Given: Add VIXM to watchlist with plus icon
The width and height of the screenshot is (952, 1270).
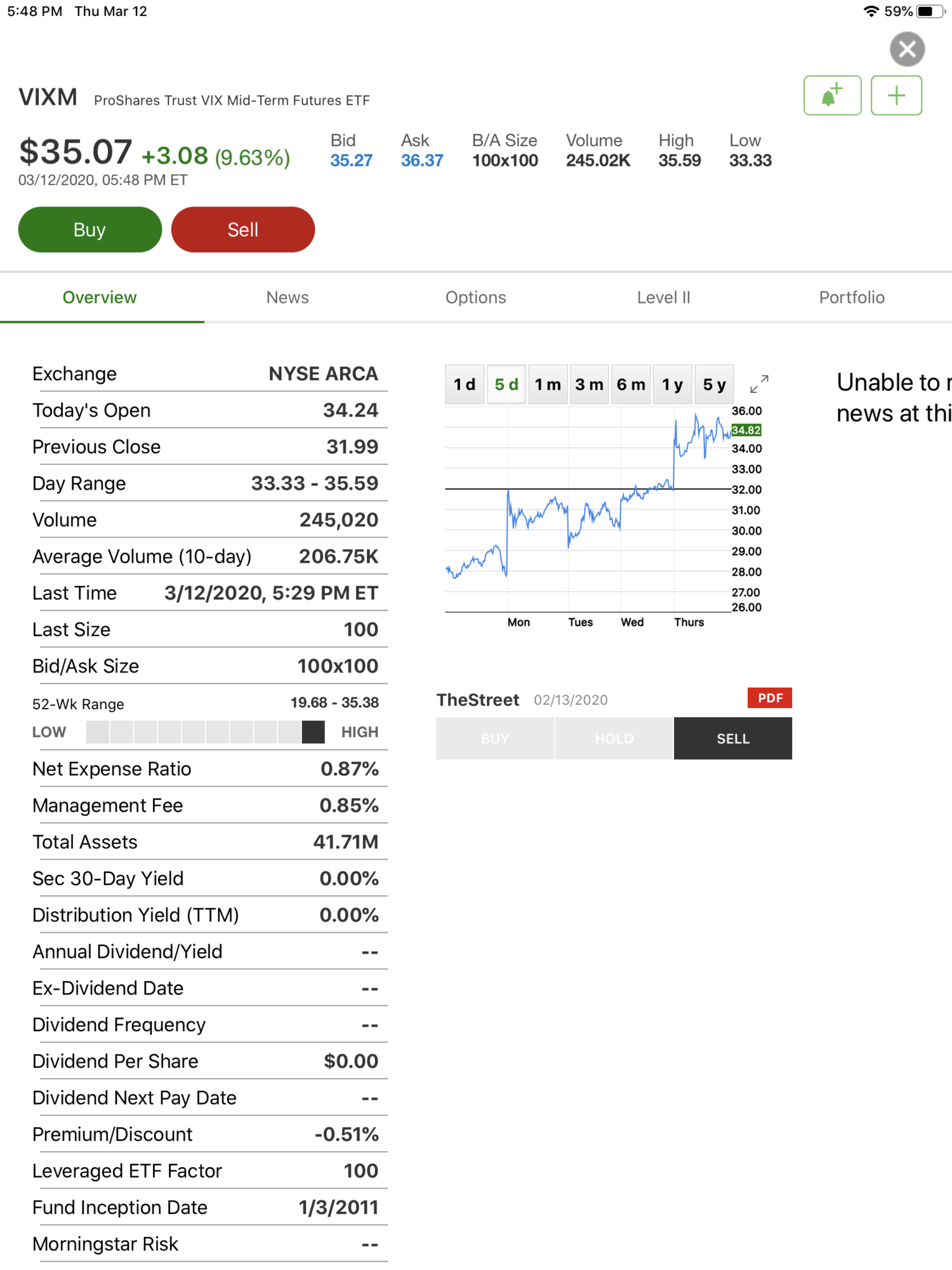Looking at the screenshot, I should click(896, 96).
